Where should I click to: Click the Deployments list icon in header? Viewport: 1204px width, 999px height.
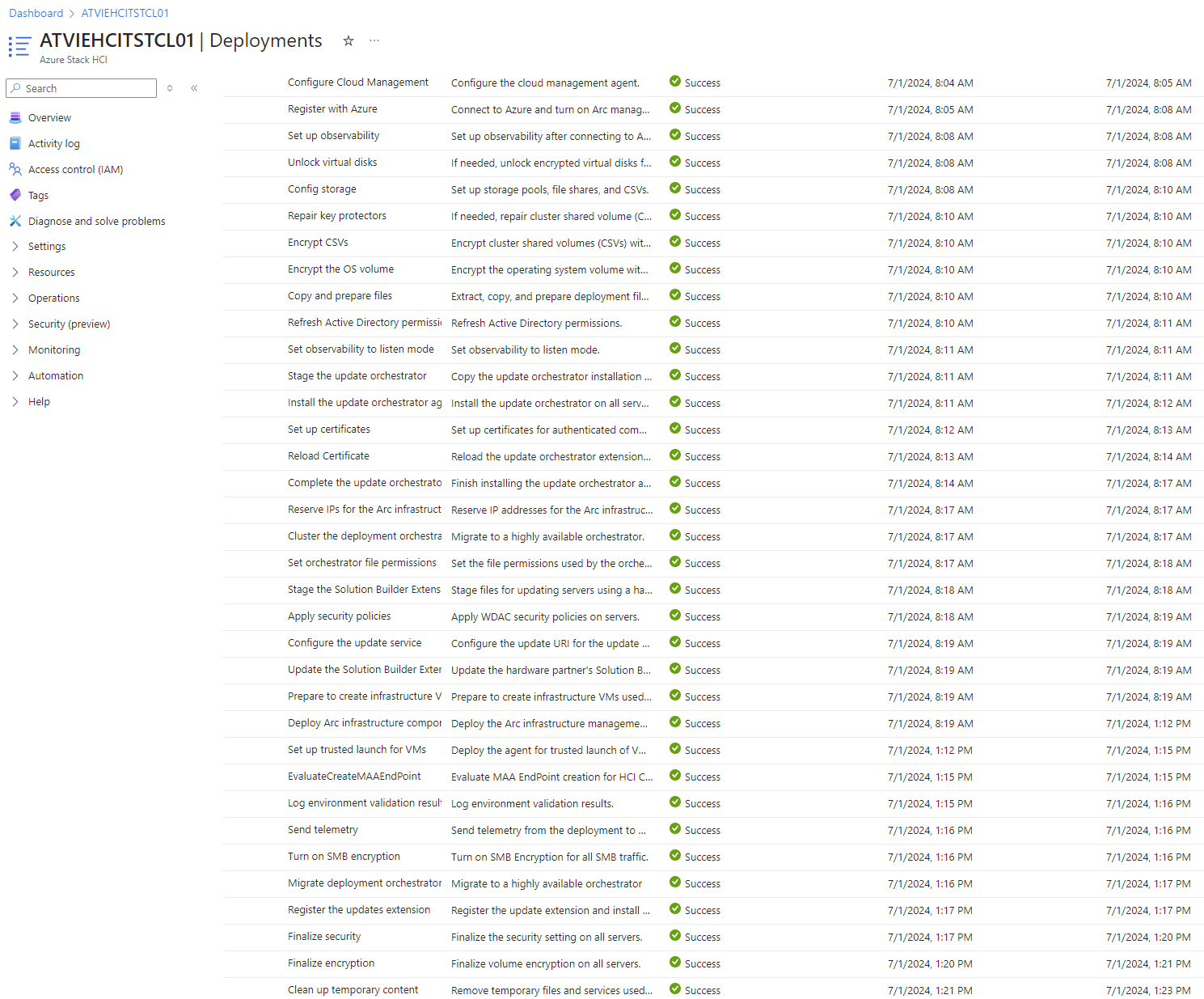click(x=19, y=47)
